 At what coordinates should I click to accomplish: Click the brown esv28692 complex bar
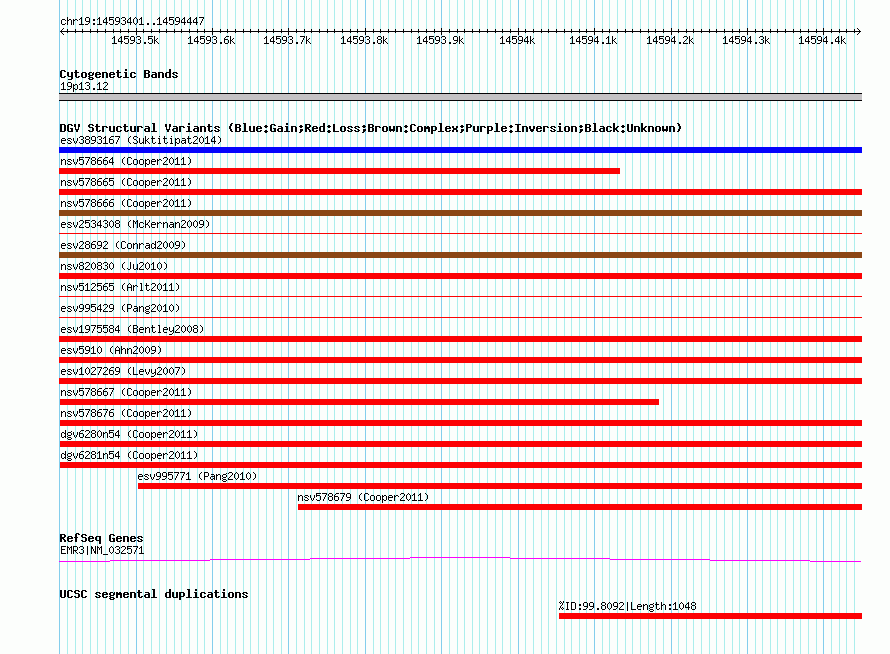pos(460,255)
